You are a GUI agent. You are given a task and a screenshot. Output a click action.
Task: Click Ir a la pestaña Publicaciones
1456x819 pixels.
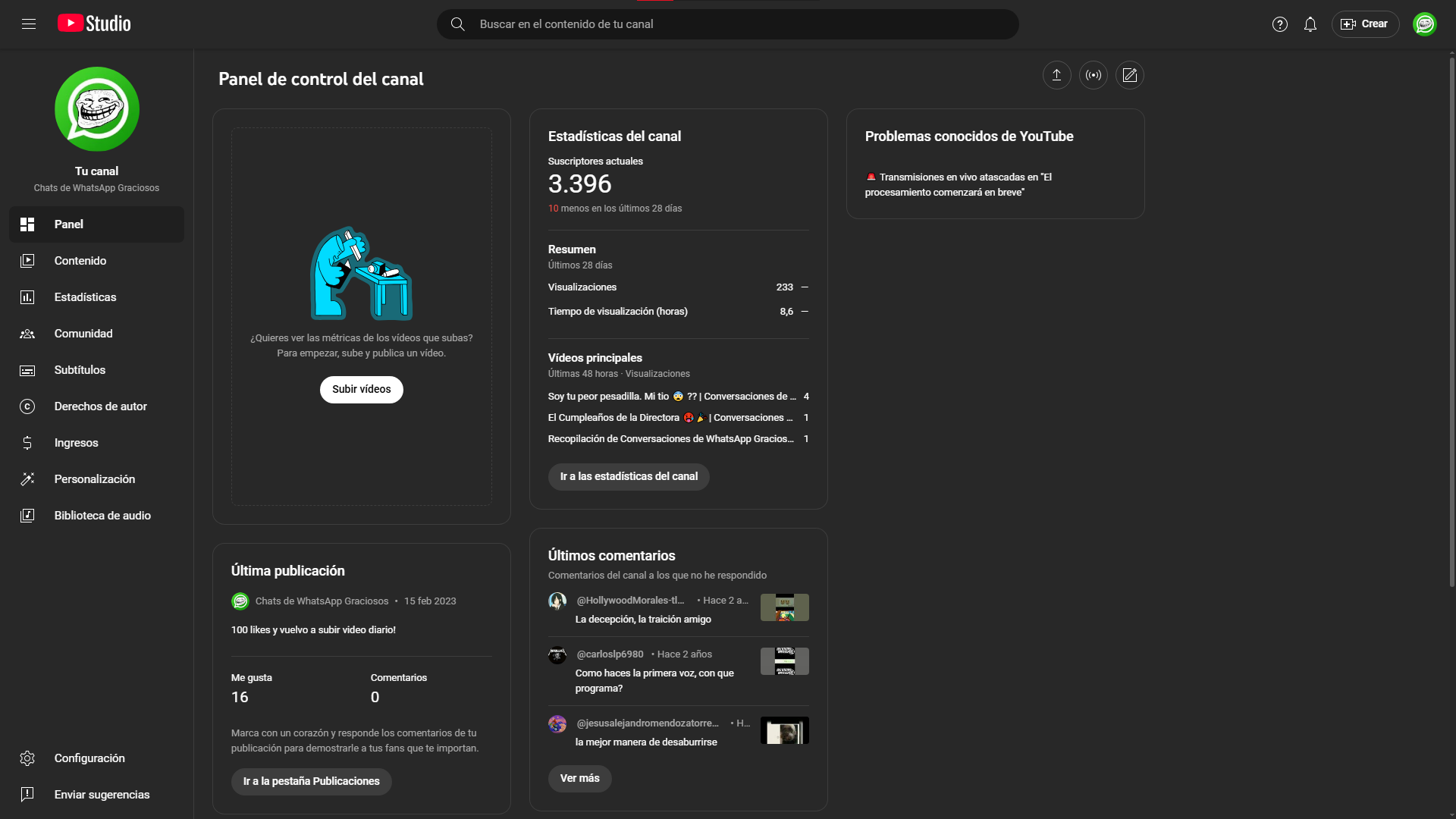pos(312,782)
